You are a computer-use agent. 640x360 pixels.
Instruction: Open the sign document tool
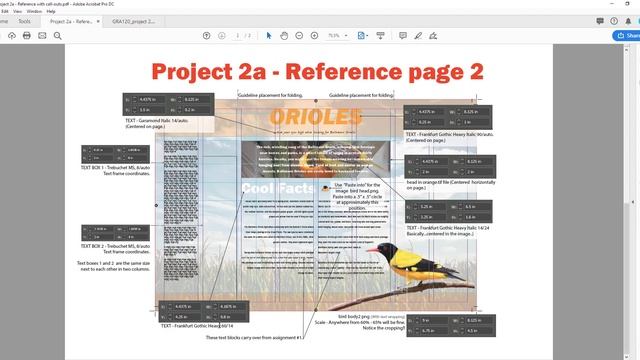433,36
